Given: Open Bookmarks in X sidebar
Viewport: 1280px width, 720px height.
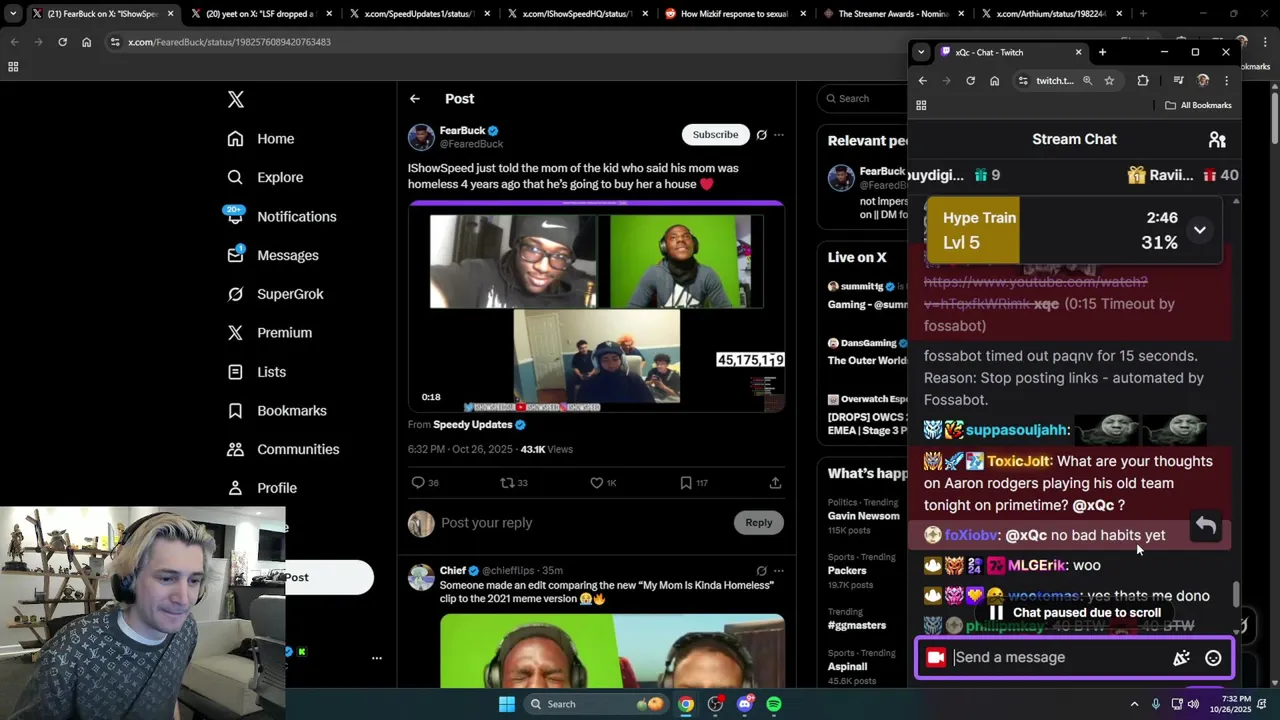Looking at the screenshot, I should click(x=277, y=411).
